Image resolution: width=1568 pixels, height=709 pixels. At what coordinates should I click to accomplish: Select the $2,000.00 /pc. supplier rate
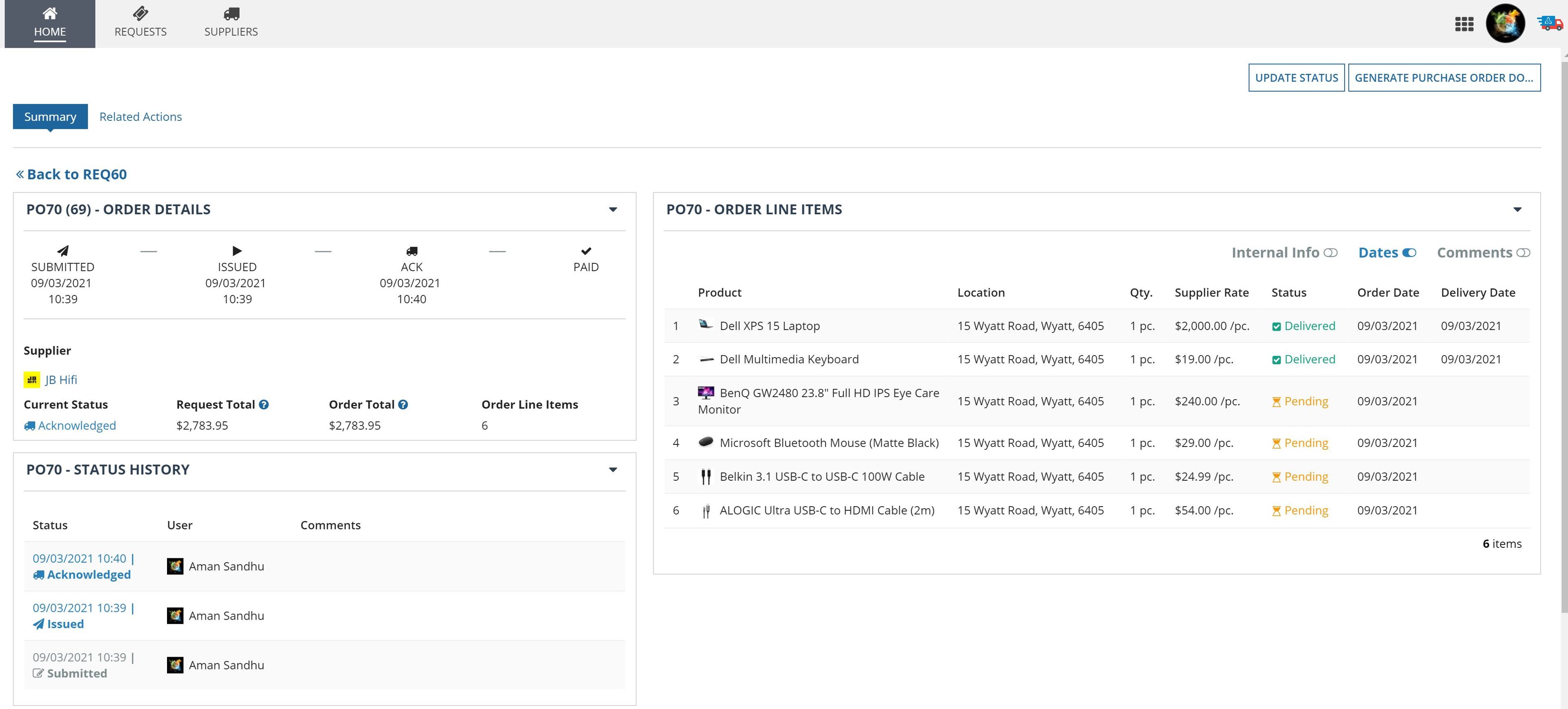tap(1212, 326)
